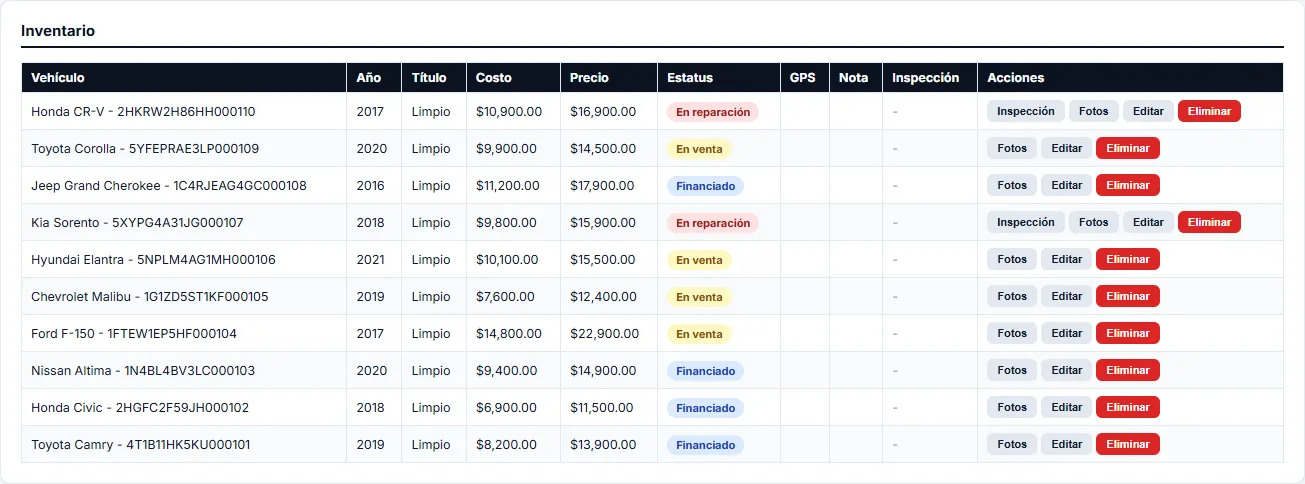
Task: Remove the Toyota Camry with Eliminar
Action: (1128, 444)
